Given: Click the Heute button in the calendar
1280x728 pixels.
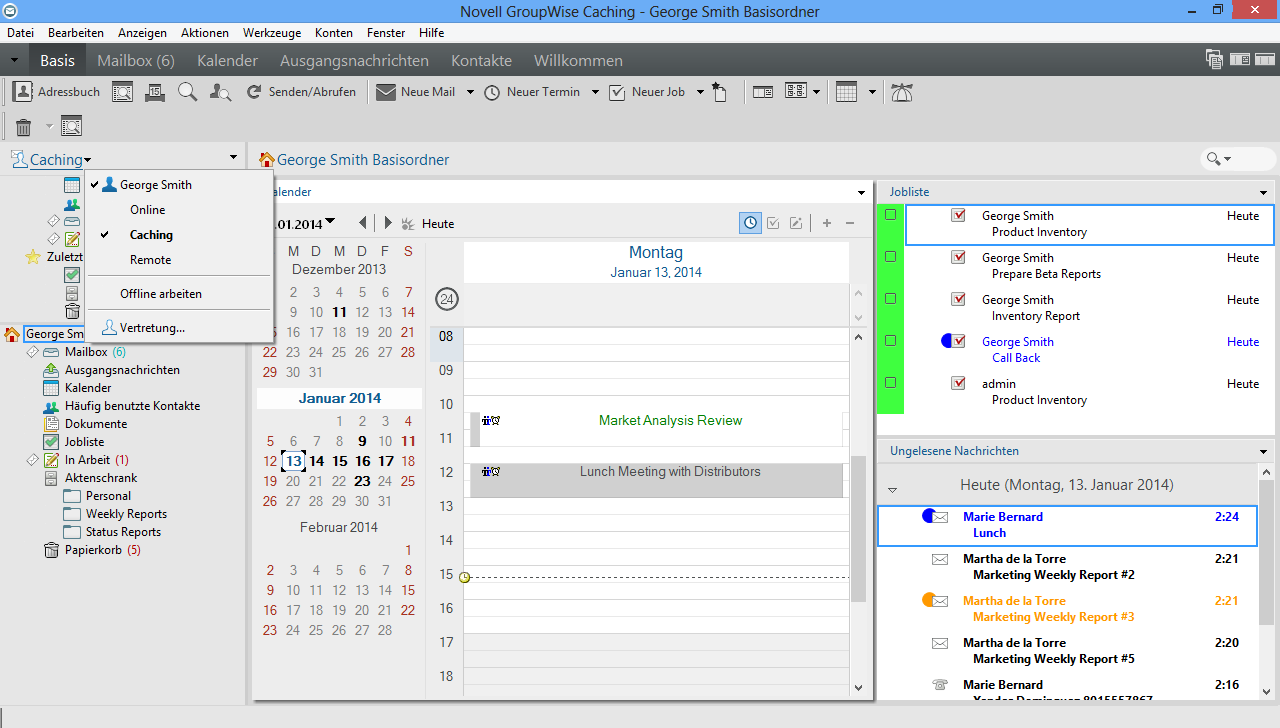Looking at the screenshot, I should (x=438, y=222).
